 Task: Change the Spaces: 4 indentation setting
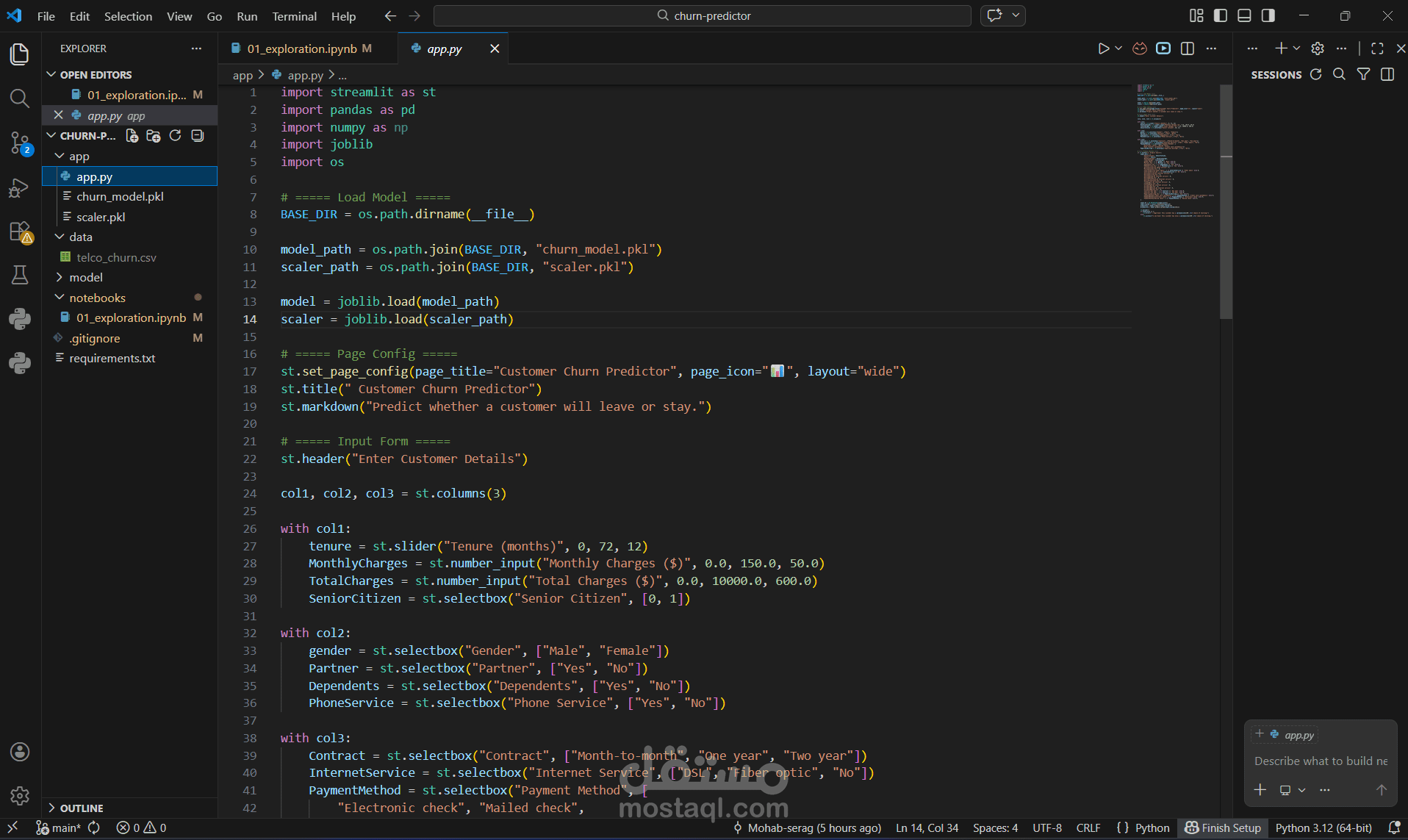click(995, 828)
